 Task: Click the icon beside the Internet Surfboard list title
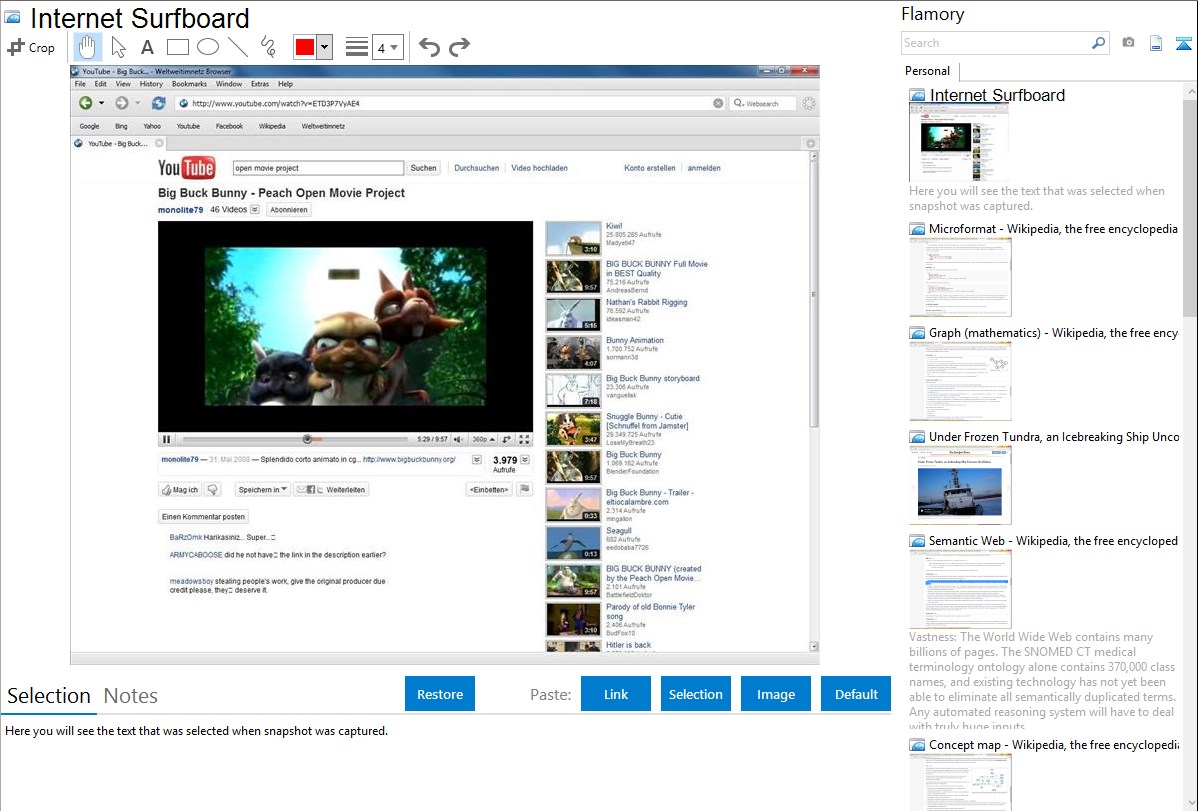tap(917, 96)
